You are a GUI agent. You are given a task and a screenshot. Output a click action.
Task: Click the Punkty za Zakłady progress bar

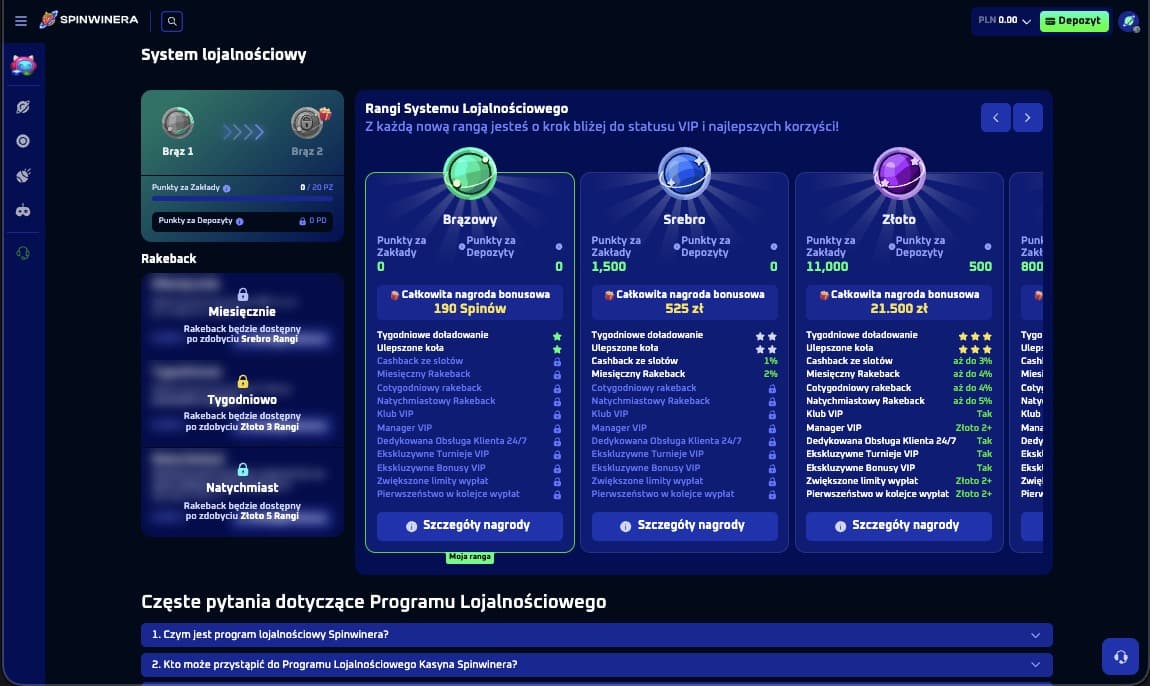point(241,197)
